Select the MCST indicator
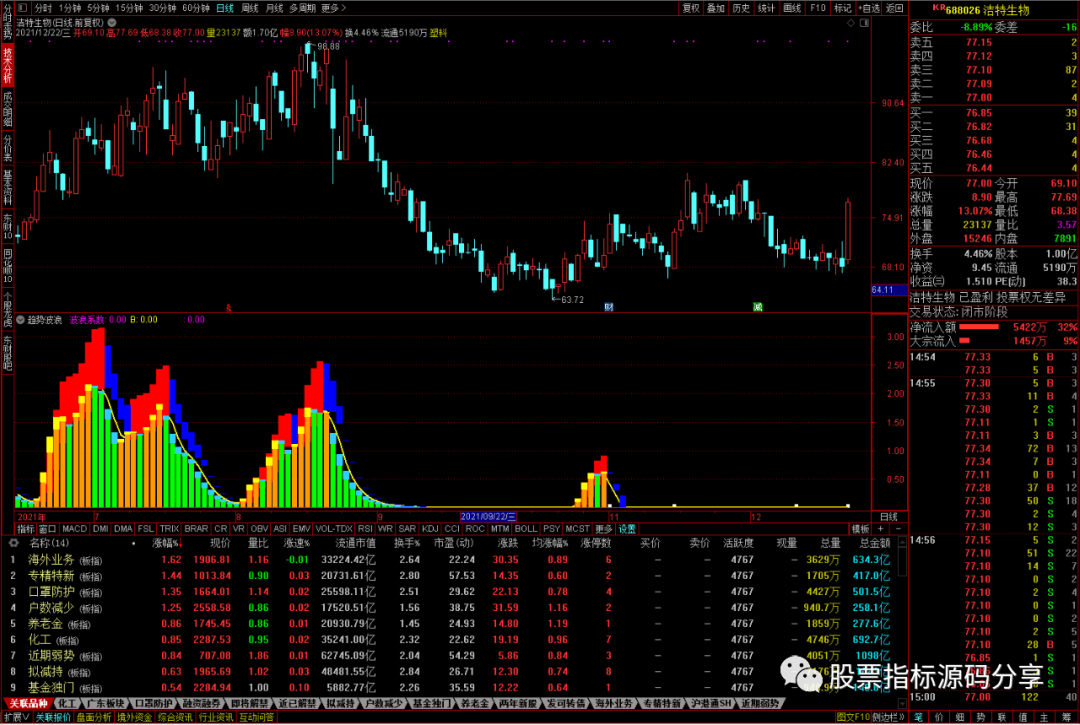This screenshot has width=1080, height=725. click(x=577, y=529)
